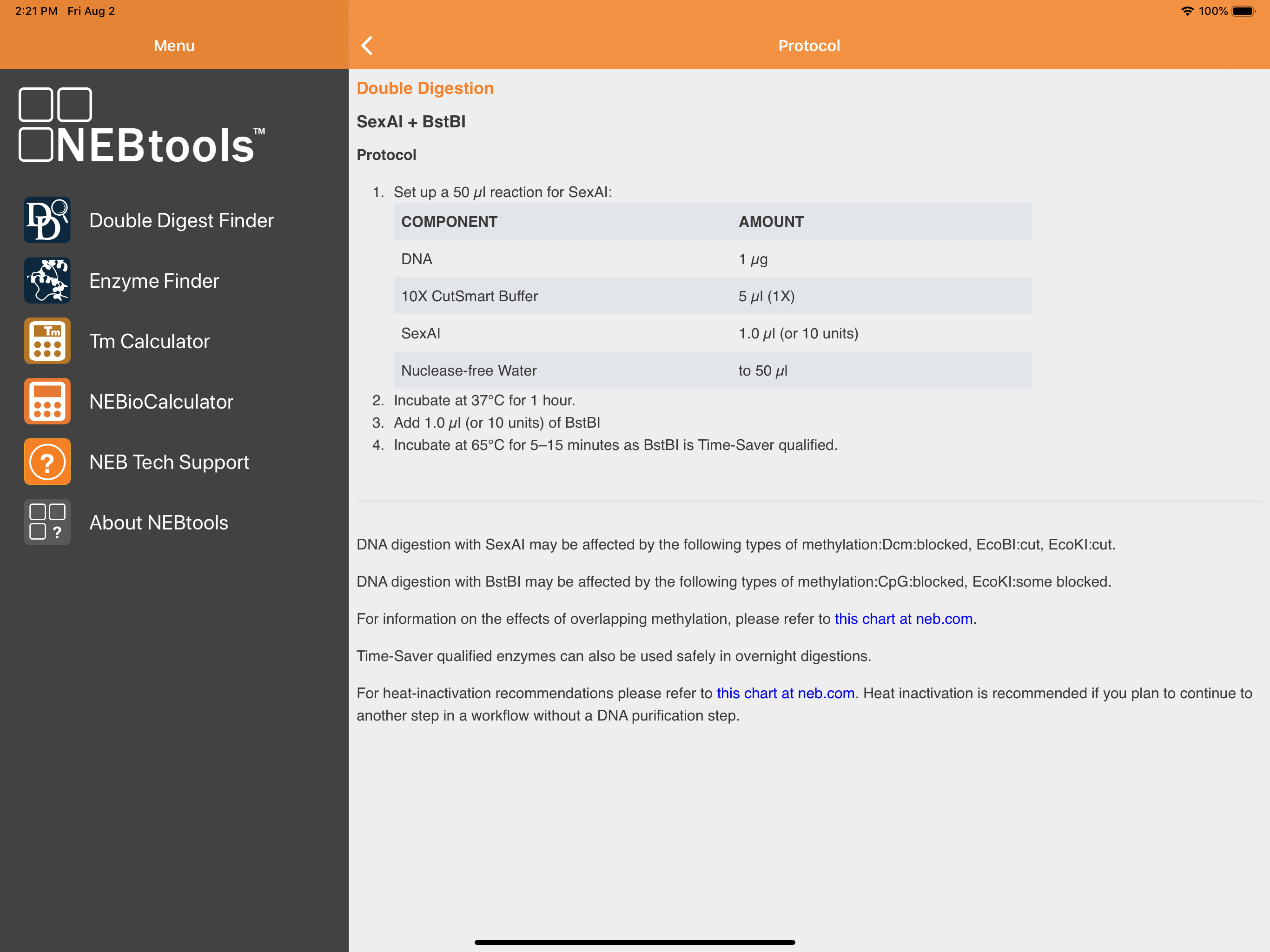This screenshot has height=952, width=1270.
Task: Select NEBioCalculator menu label
Action: click(x=161, y=401)
